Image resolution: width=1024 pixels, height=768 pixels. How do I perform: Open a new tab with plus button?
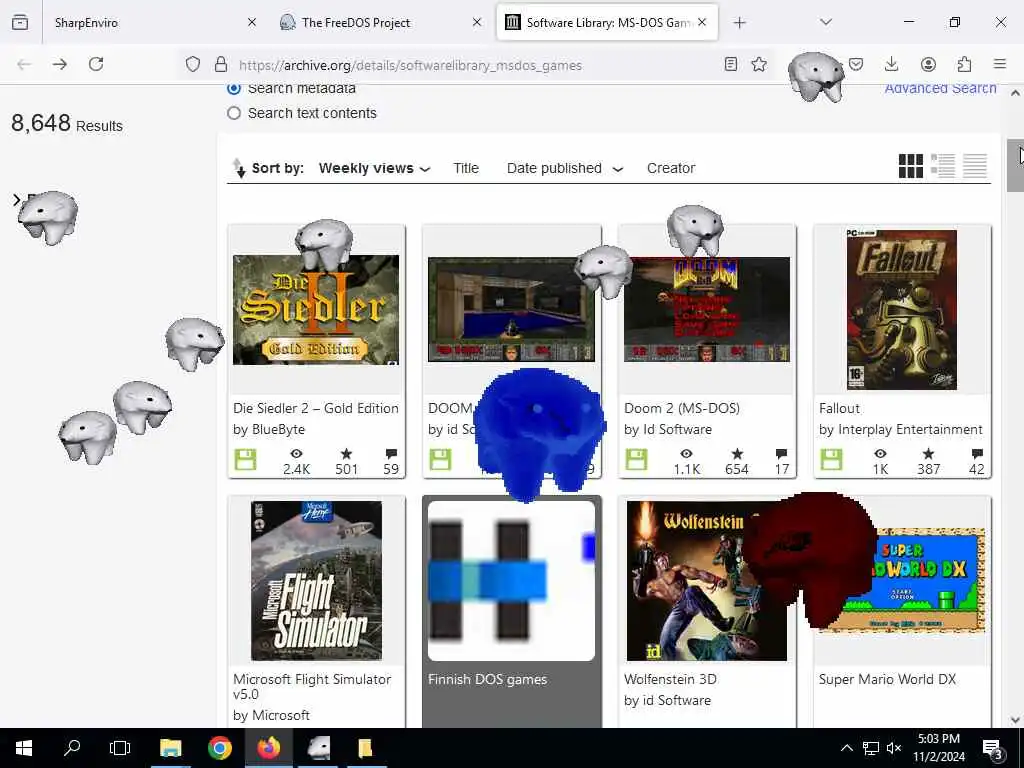[x=739, y=23]
